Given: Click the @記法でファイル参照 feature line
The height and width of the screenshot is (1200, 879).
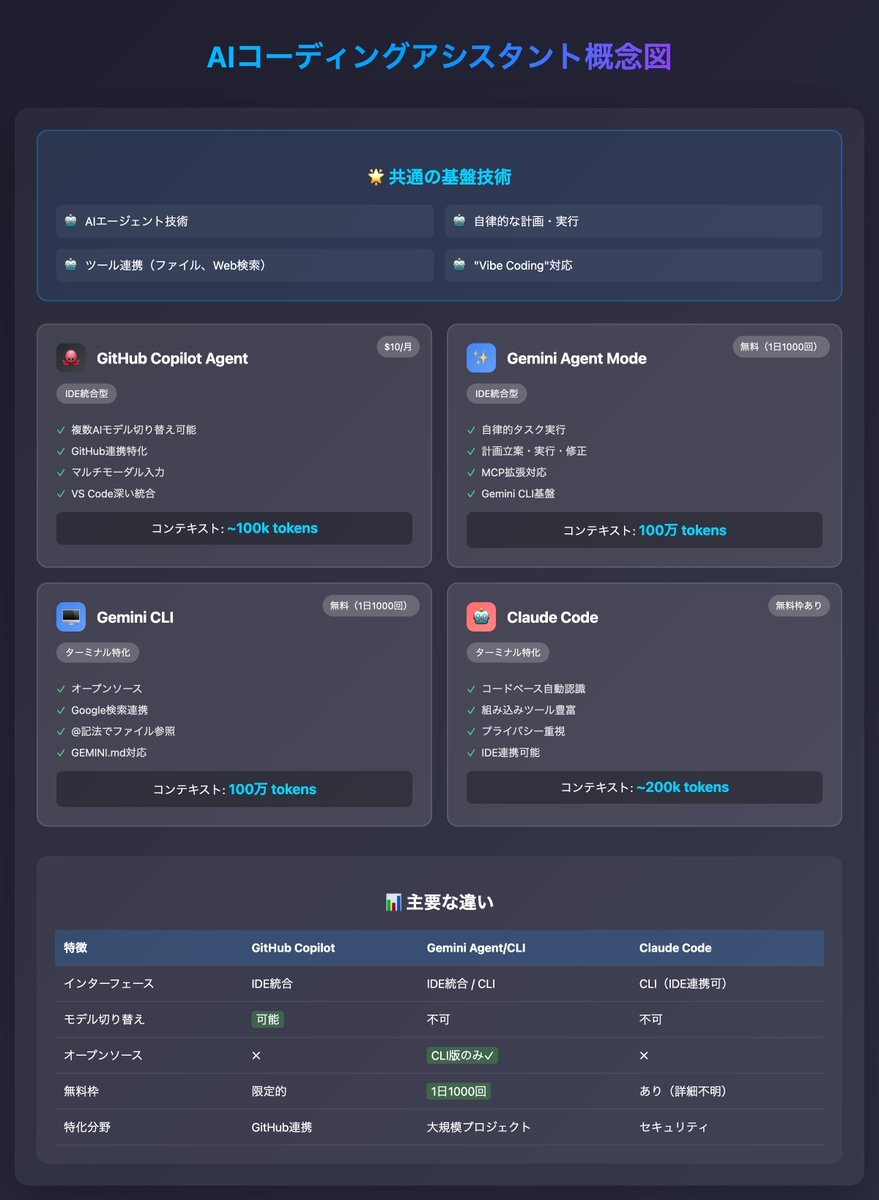Looking at the screenshot, I should tap(123, 731).
